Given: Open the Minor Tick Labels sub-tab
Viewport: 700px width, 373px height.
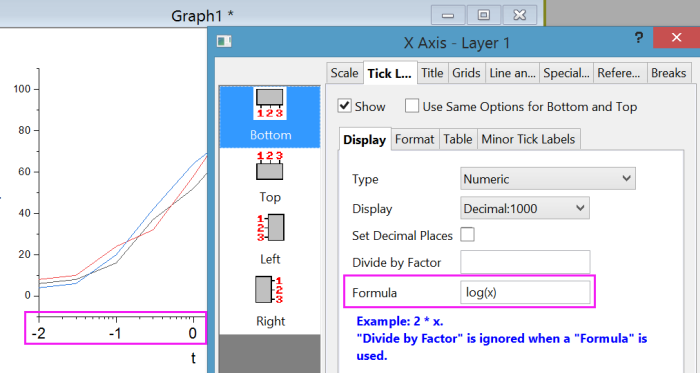Looking at the screenshot, I should [x=528, y=139].
